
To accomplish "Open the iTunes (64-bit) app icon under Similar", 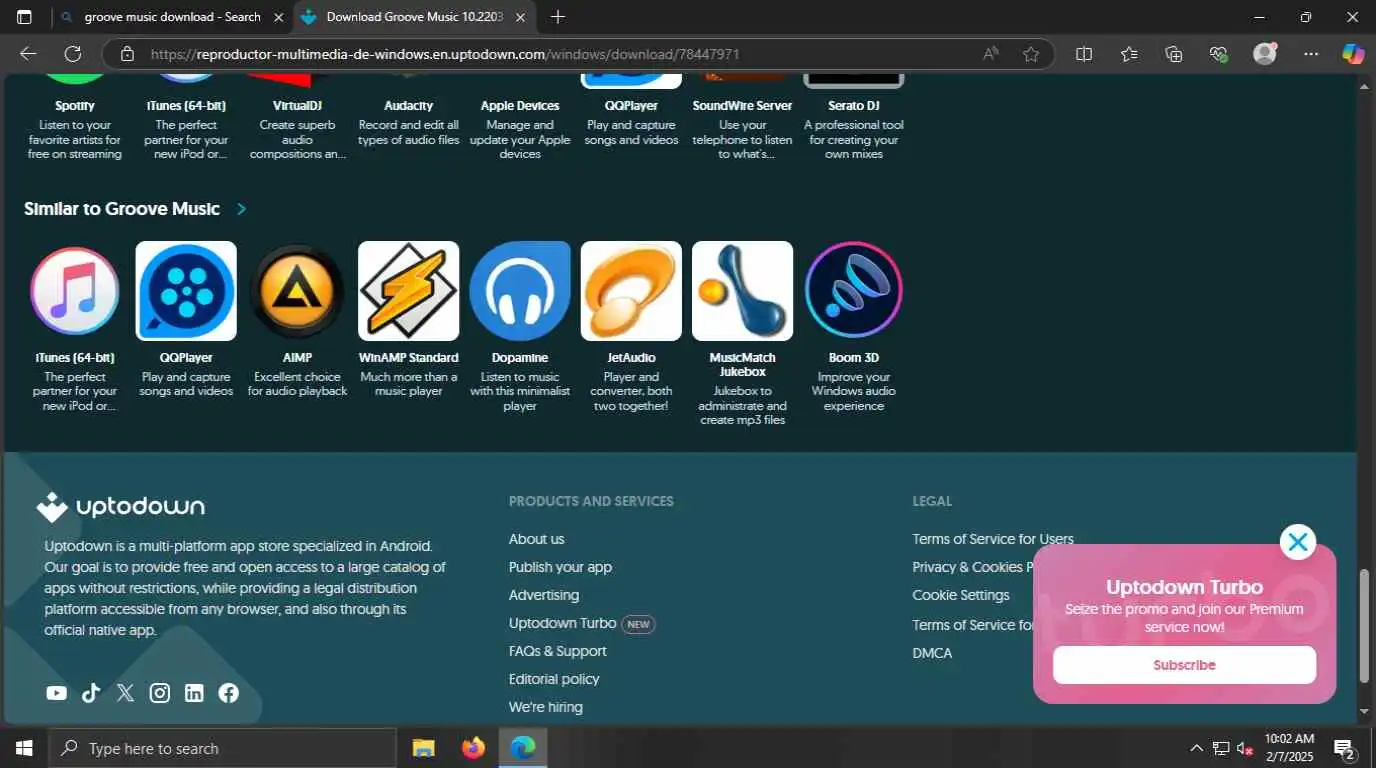I will [x=75, y=291].
